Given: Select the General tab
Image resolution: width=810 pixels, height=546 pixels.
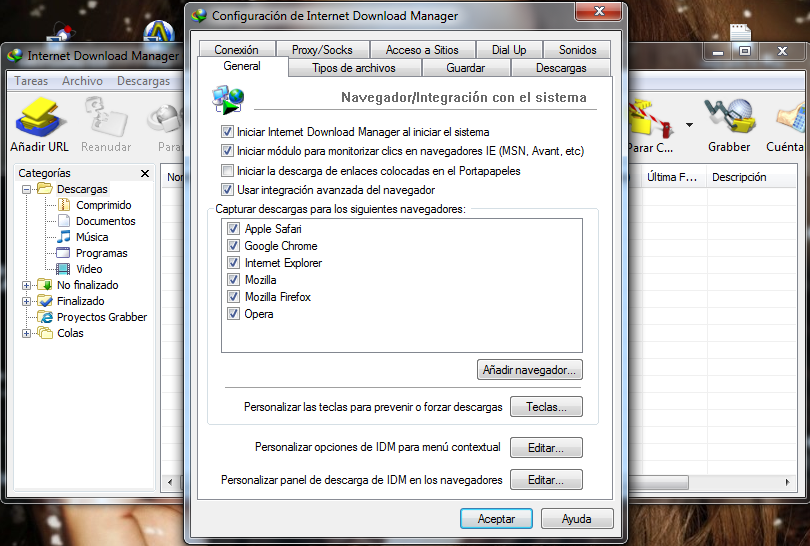Looking at the screenshot, I should click(242, 67).
